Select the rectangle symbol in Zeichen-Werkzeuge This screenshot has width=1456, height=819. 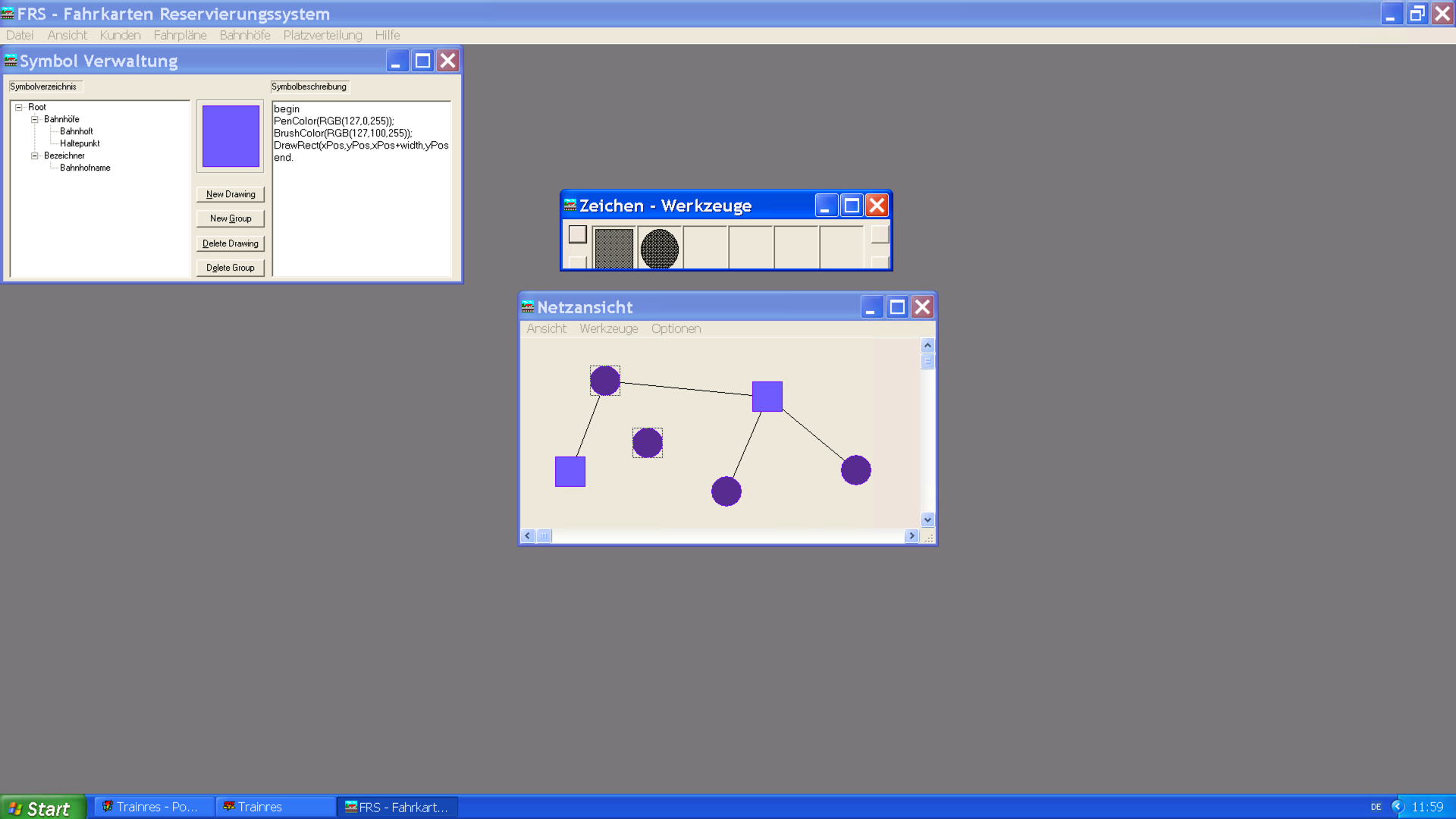613,248
